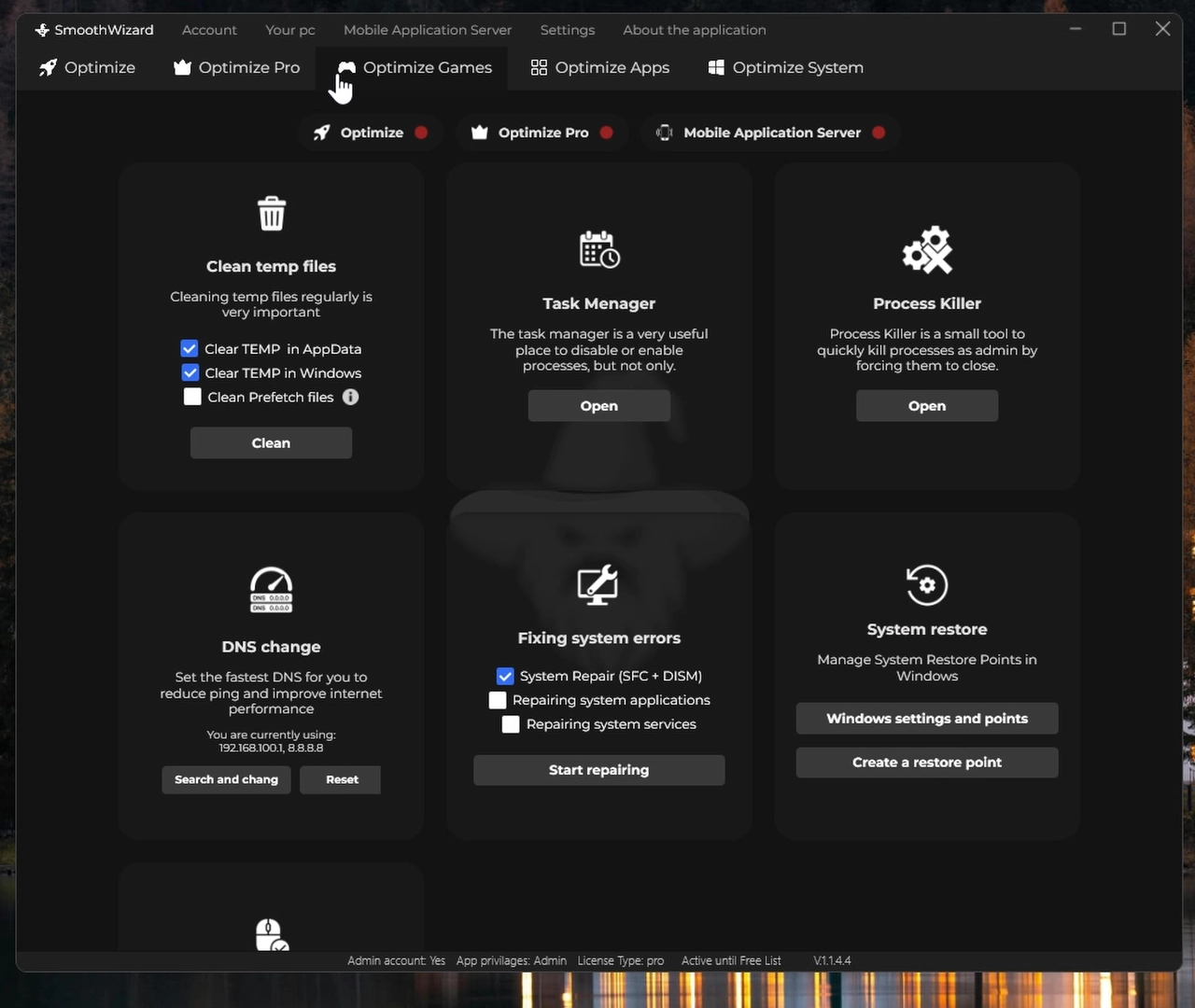Screen dimensions: 1195x1008
Task: Click the System restore circular arrow icon
Action: (x=927, y=585)
